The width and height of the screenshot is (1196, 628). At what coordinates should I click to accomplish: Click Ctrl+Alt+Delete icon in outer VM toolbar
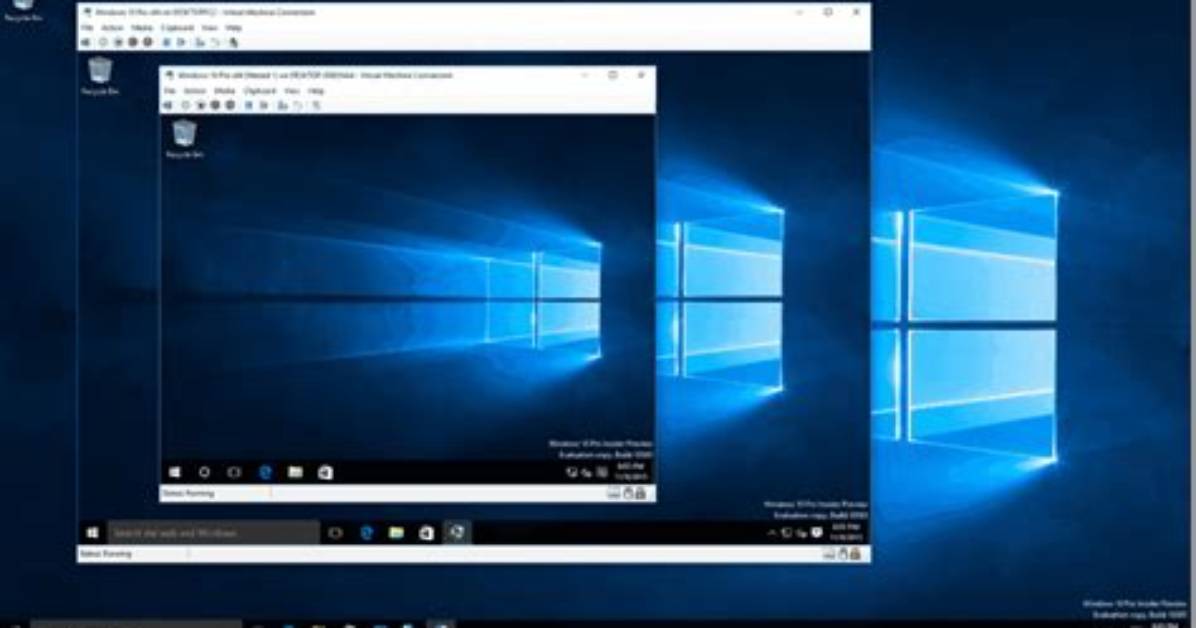pyautogui.click(x=85, y=42)
